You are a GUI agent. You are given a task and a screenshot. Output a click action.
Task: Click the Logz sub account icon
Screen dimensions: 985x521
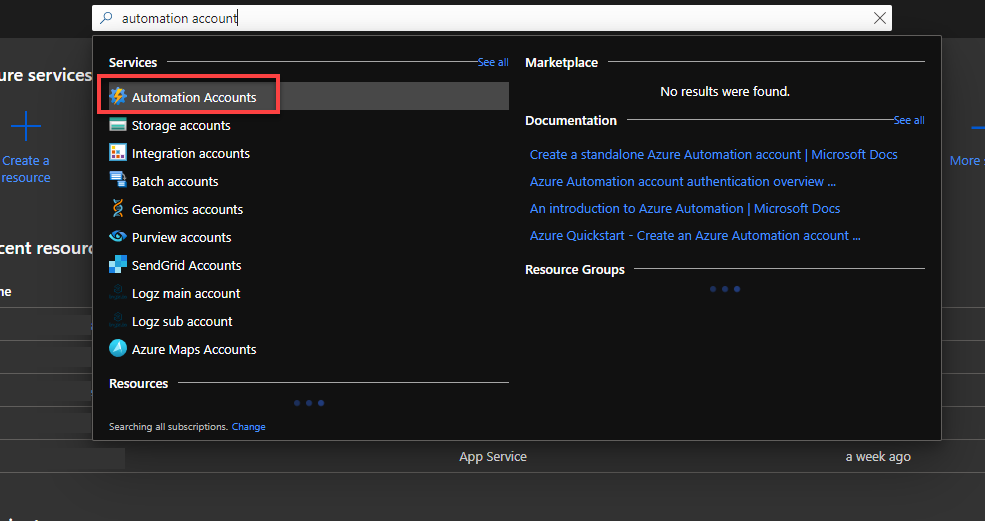coord(117,321)
